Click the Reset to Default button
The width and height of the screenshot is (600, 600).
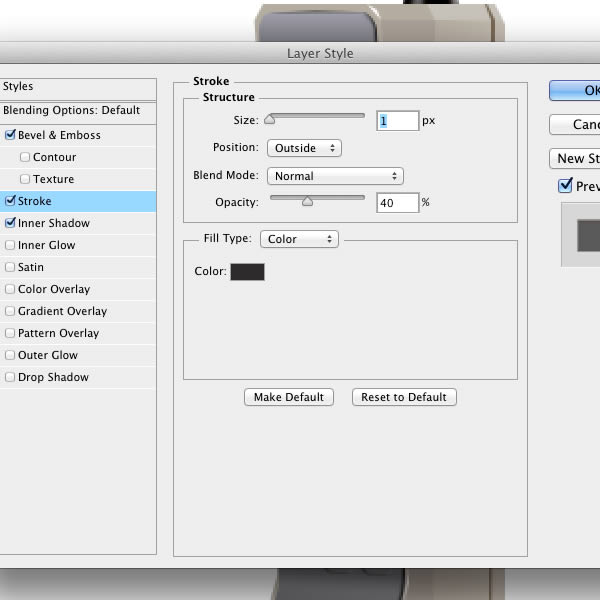click(x=404, y=397)
